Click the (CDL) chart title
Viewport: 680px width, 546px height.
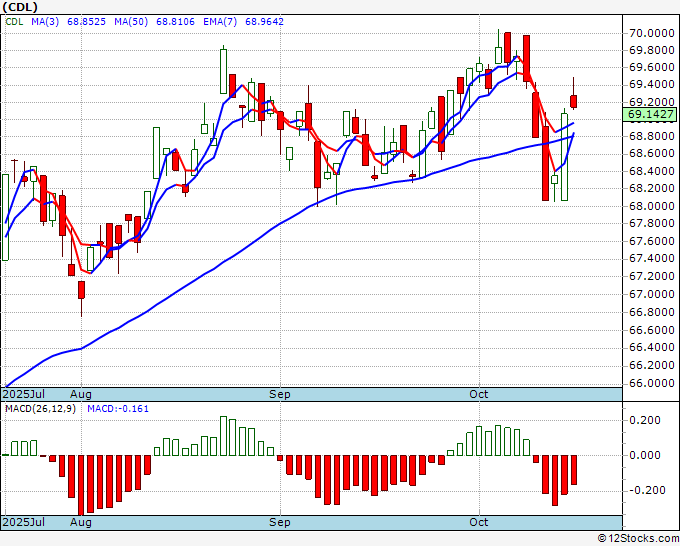[20, 7]
